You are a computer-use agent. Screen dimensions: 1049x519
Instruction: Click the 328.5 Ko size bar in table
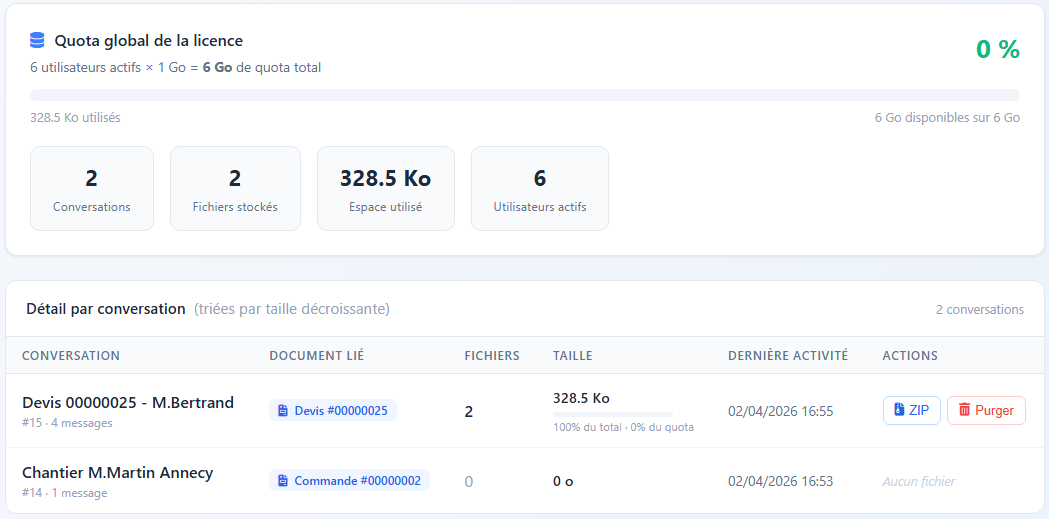tap(612, 414)
